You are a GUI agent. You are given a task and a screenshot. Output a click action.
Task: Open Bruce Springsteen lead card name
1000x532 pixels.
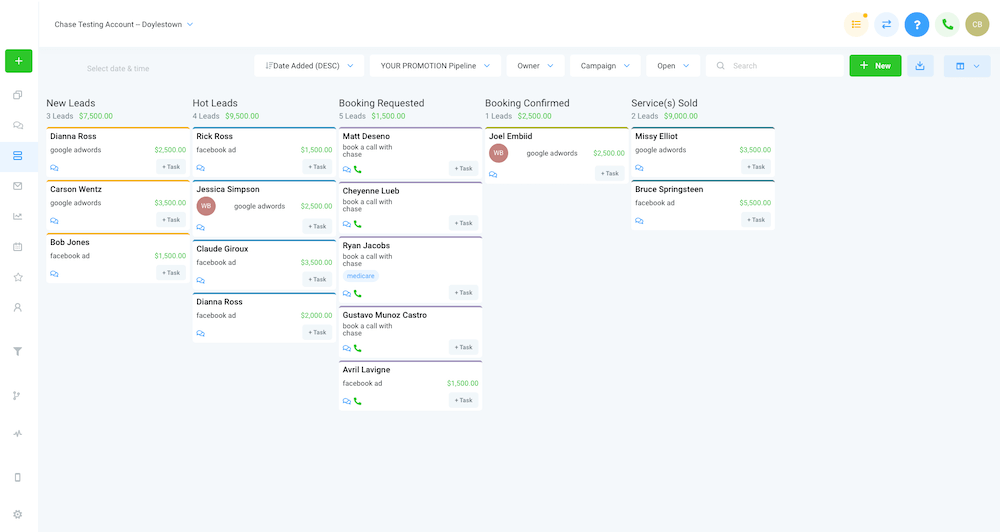(669, 189)
